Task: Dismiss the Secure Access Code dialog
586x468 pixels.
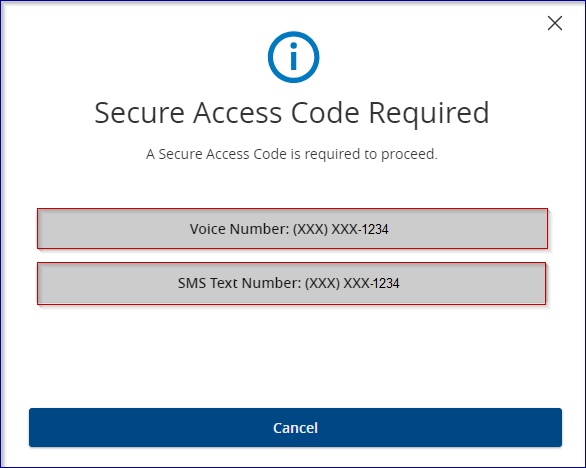Action: pyautogui.click(x=555, y=23)
